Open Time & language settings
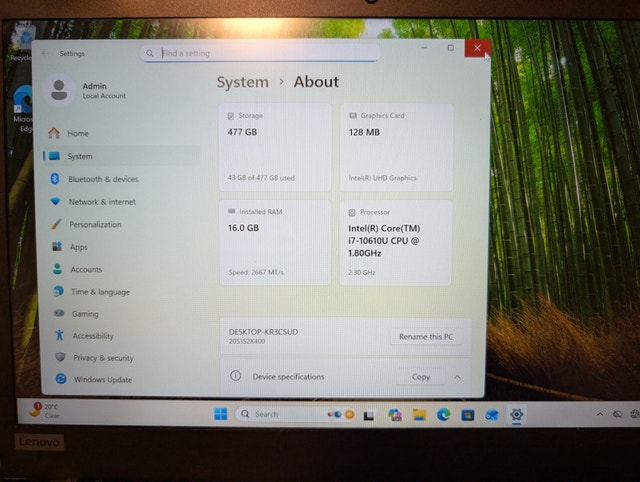640x482 pixels. 122,292
